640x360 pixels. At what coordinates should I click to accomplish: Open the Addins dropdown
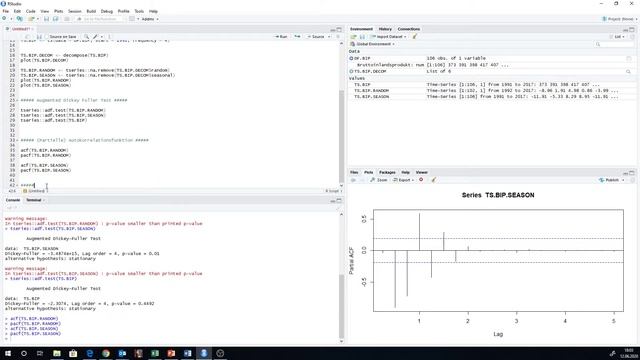coord(150,19)
